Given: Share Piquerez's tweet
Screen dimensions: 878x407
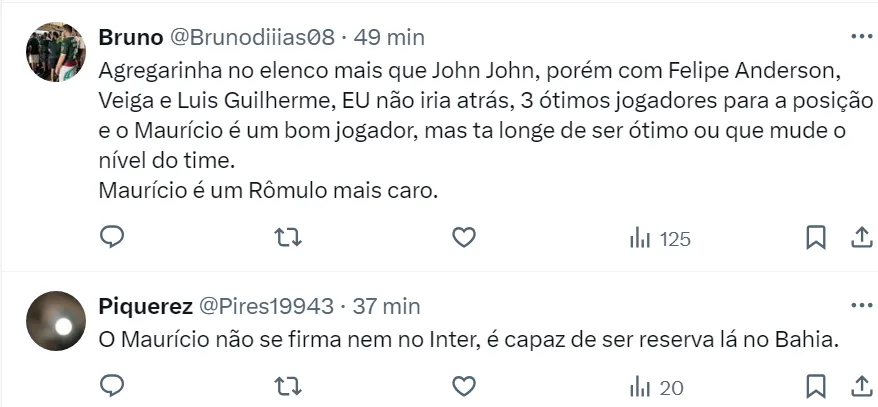Looking at the screenshot, I should click(860, 385).
